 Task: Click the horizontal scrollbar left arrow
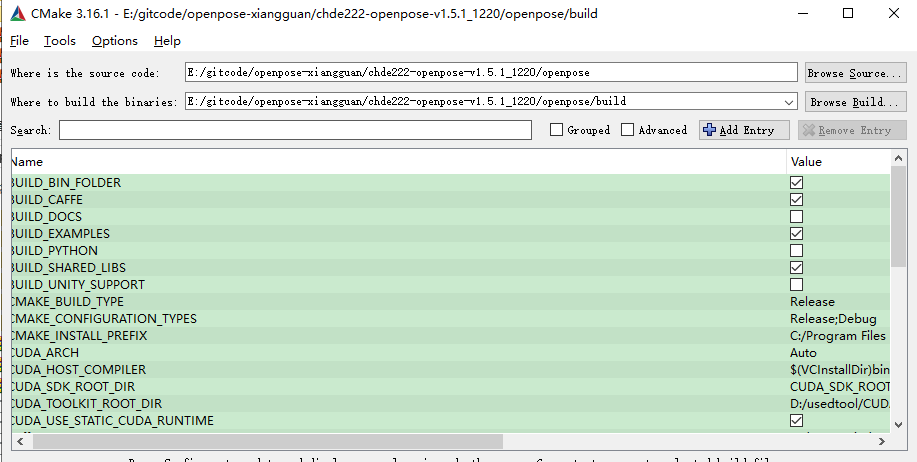(20, 442)
